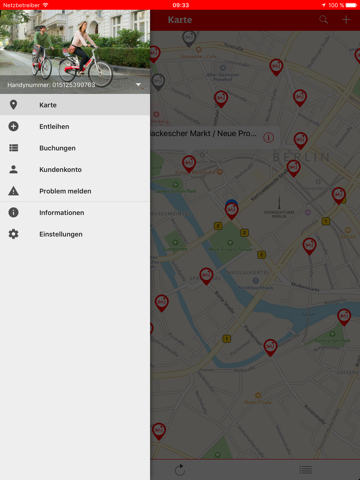Open Informationen via its info icon

(13, 212)
